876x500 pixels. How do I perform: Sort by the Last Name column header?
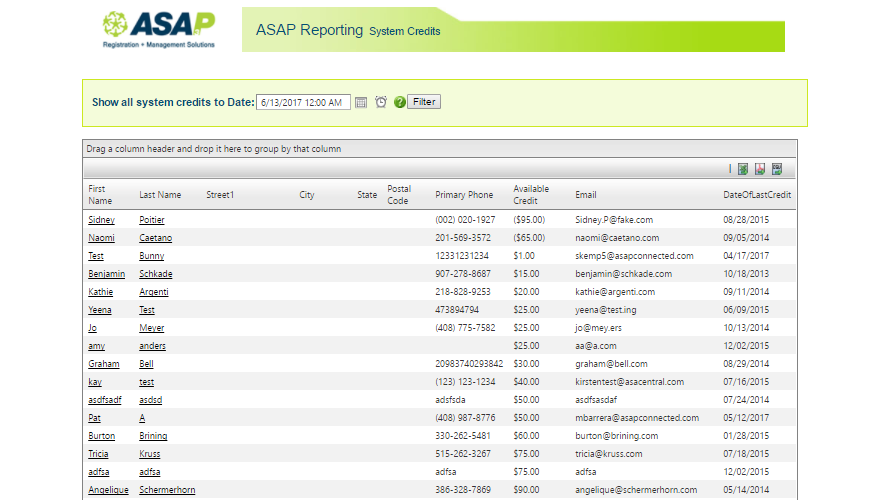coord(160,195)
